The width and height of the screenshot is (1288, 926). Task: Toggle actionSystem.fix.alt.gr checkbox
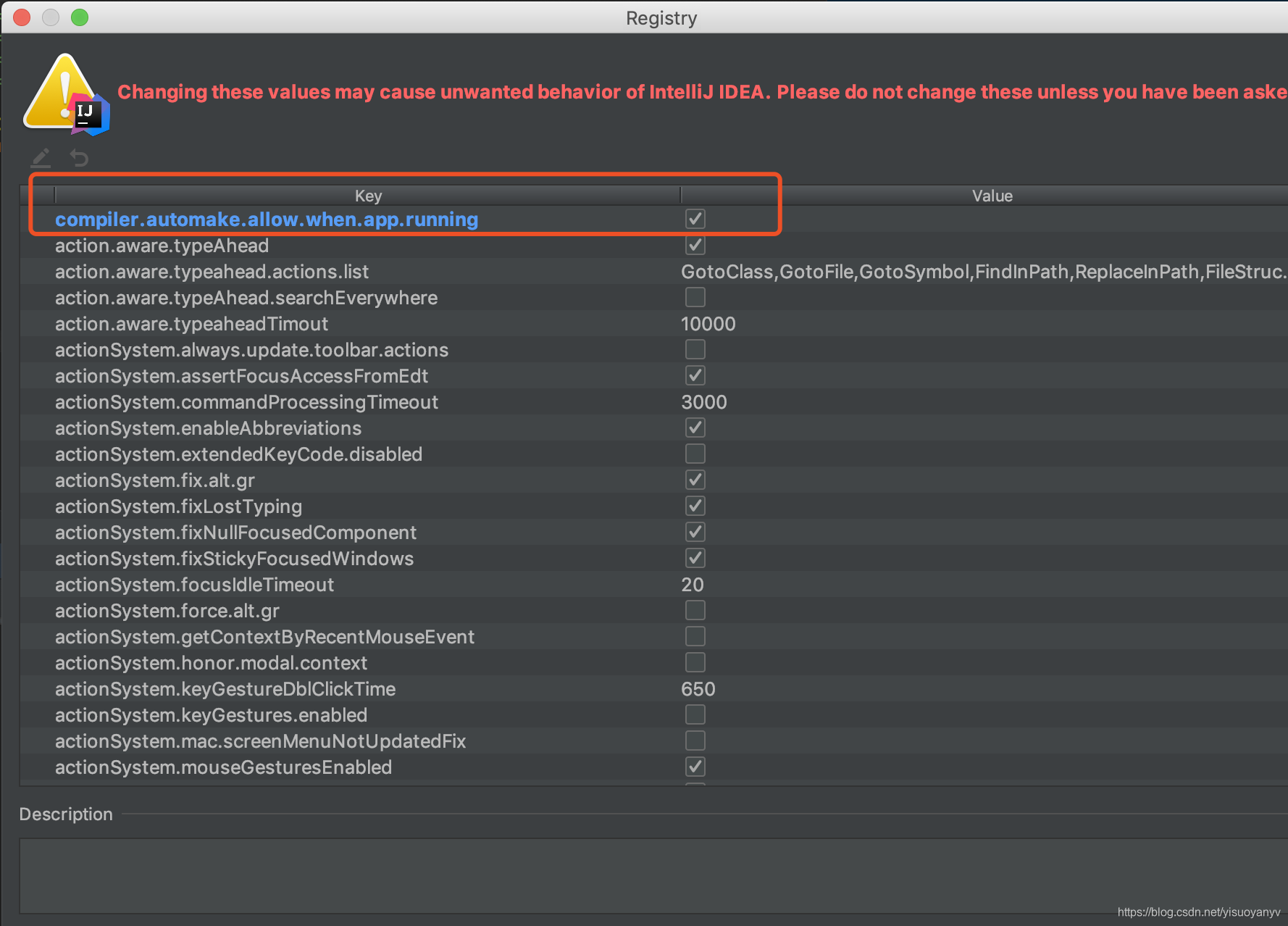tap(695, 480)
